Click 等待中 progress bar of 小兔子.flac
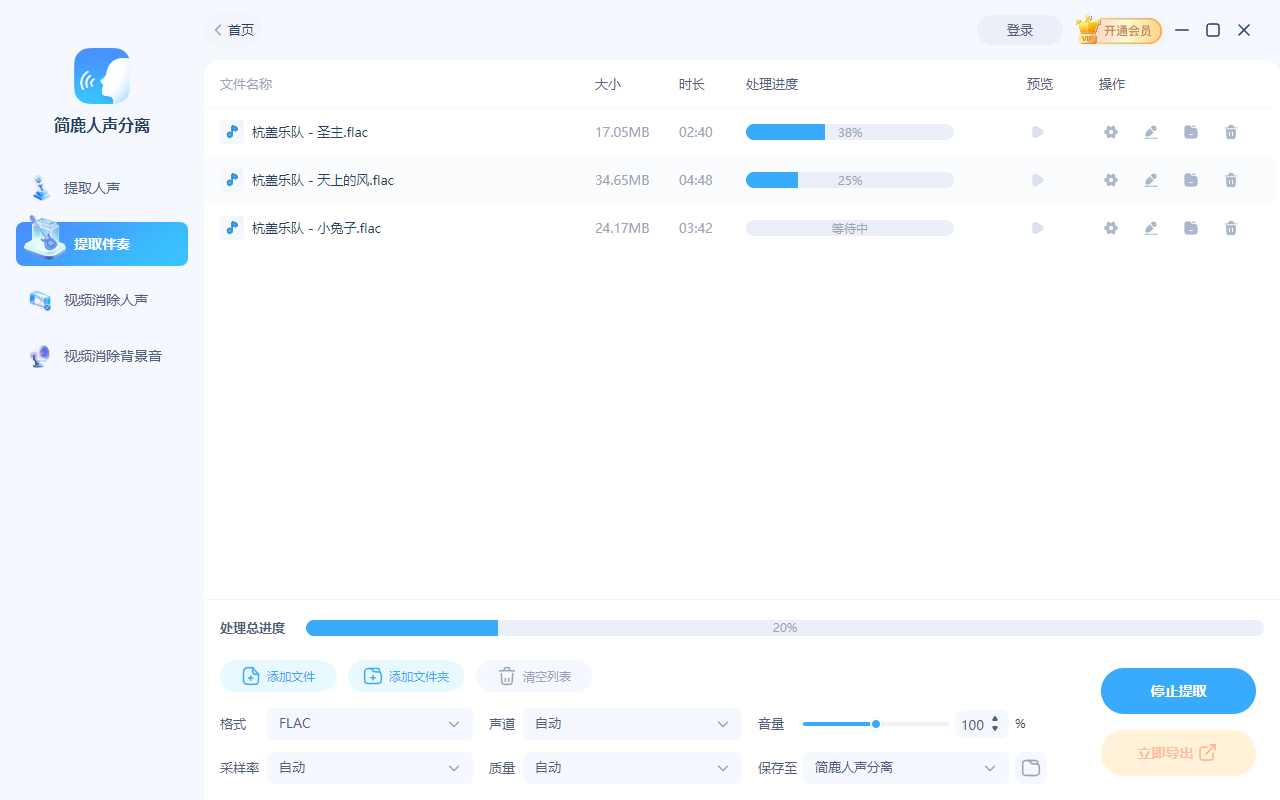The image size is (1280, 800). (x=850, y=228)
